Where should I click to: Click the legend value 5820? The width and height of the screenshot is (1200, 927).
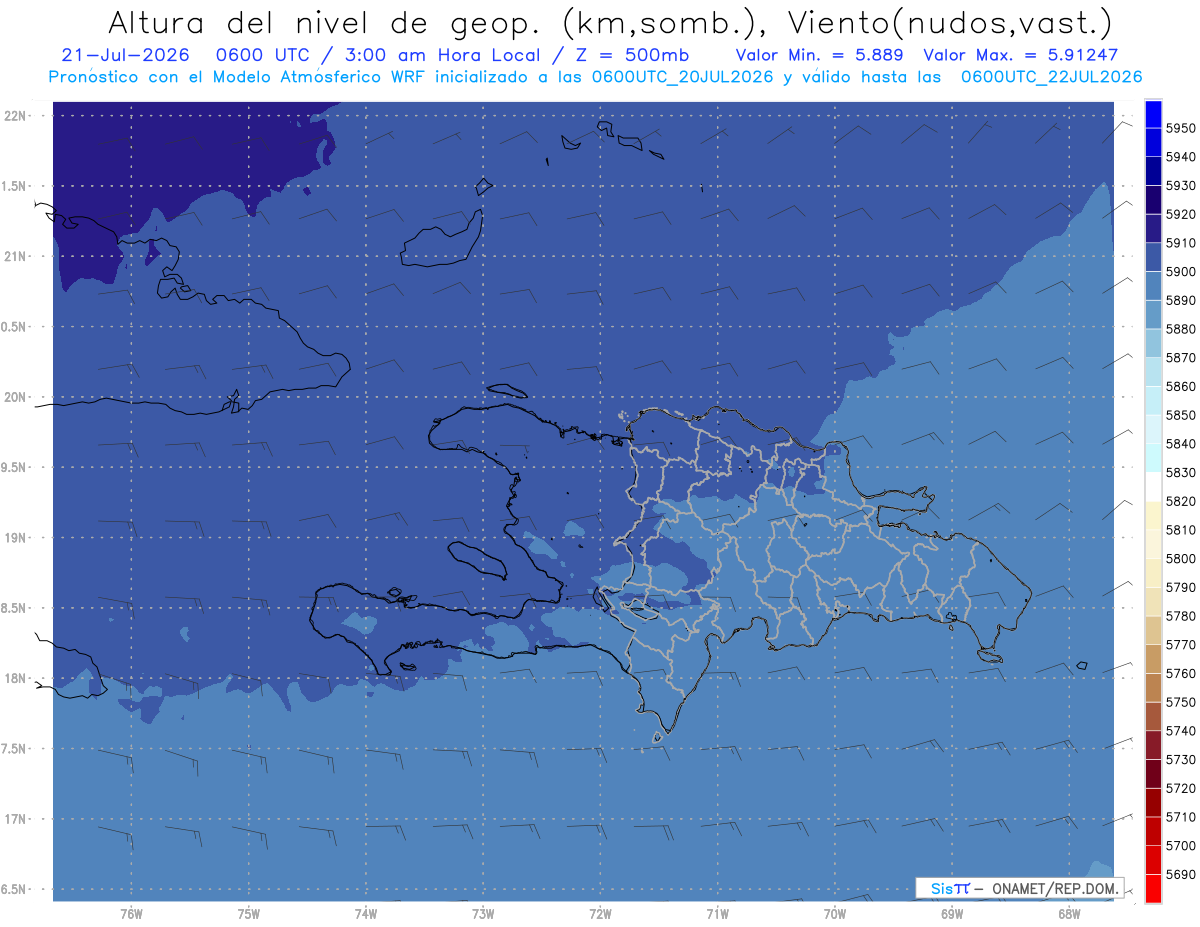pyautogui.click(x=1181, y=501)
